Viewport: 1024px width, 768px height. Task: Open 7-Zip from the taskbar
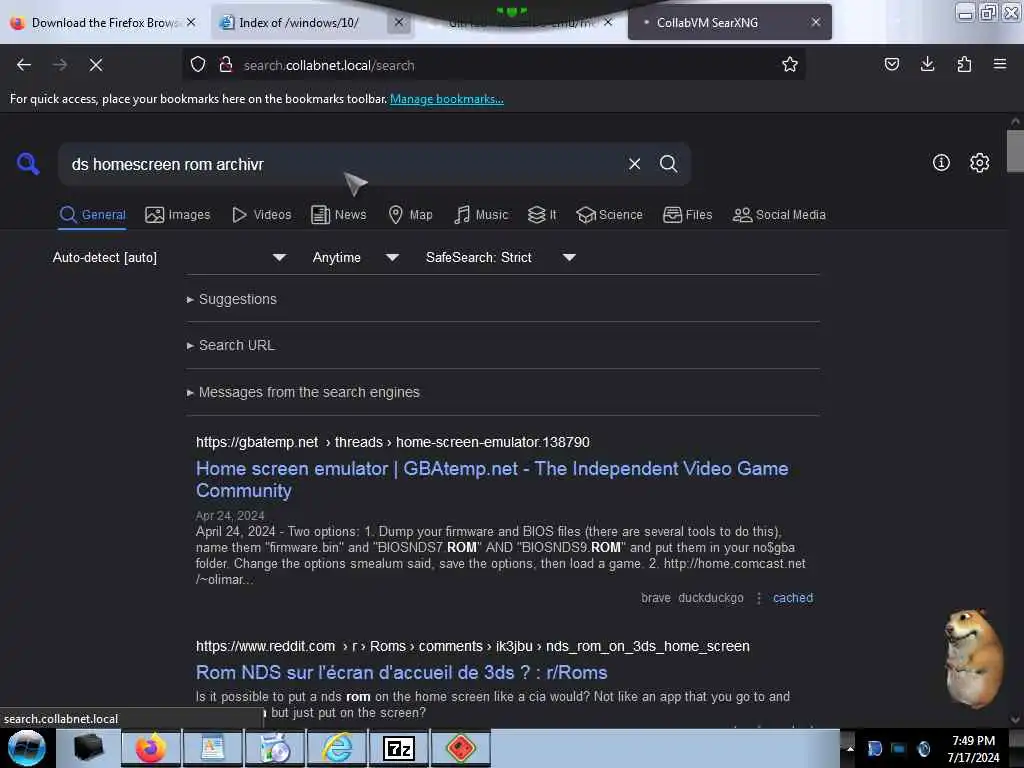tap(399, 748)
